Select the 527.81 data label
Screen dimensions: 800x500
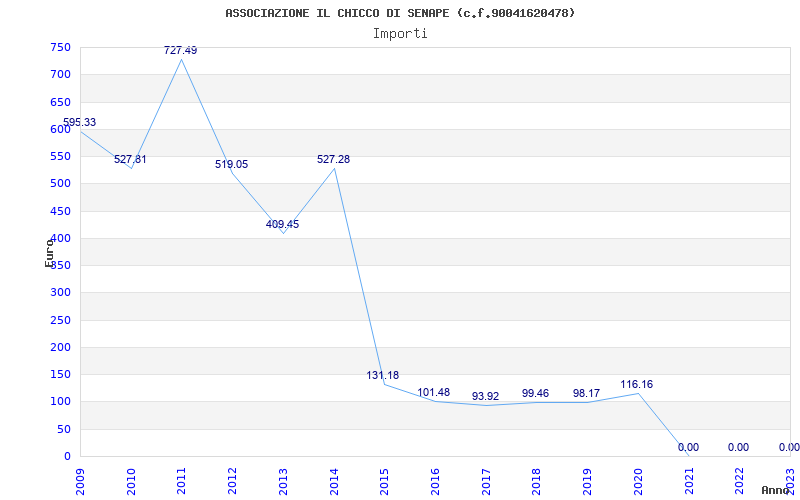pos(130,159)
